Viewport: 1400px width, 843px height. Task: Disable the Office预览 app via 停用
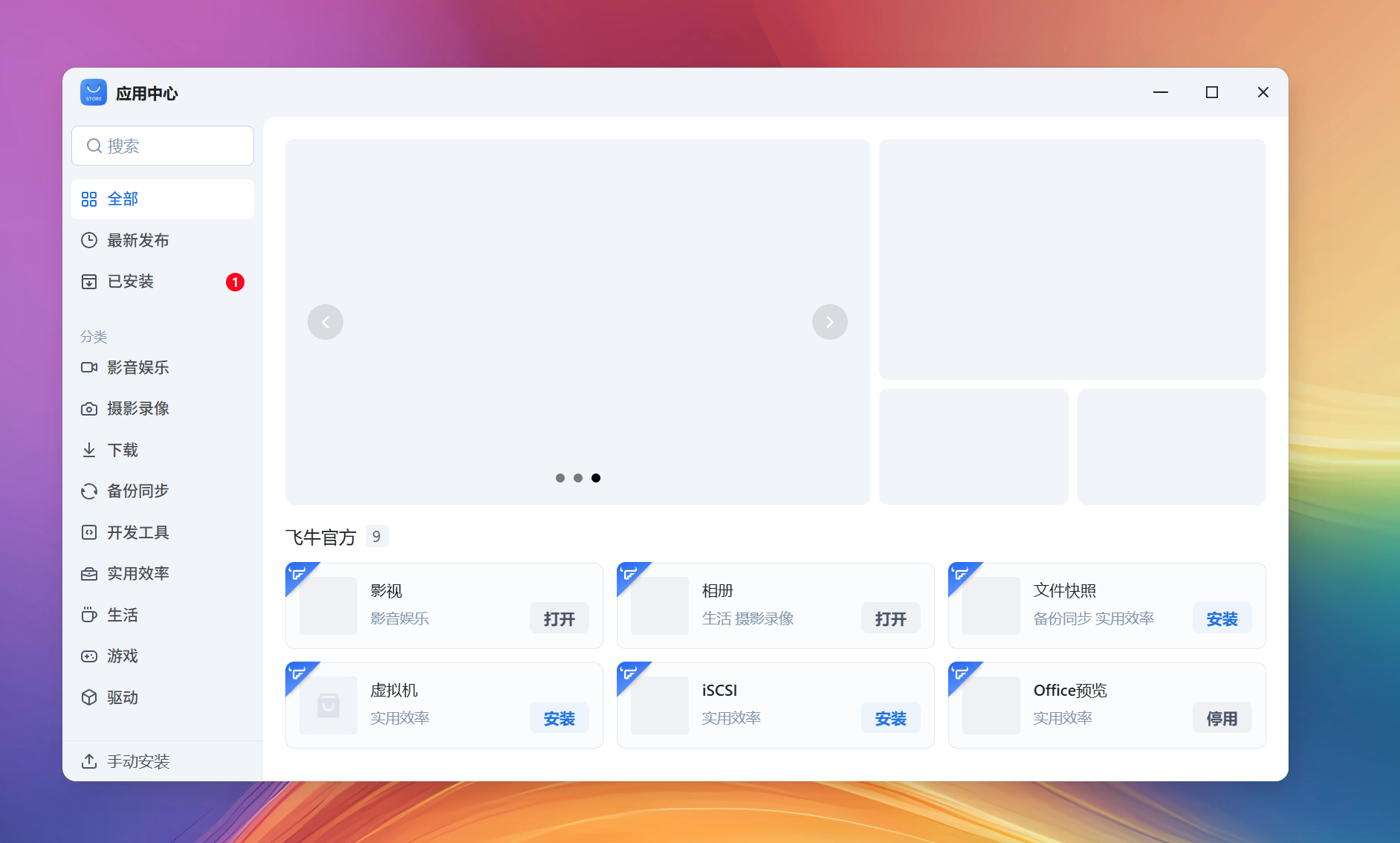(1222, 717)
